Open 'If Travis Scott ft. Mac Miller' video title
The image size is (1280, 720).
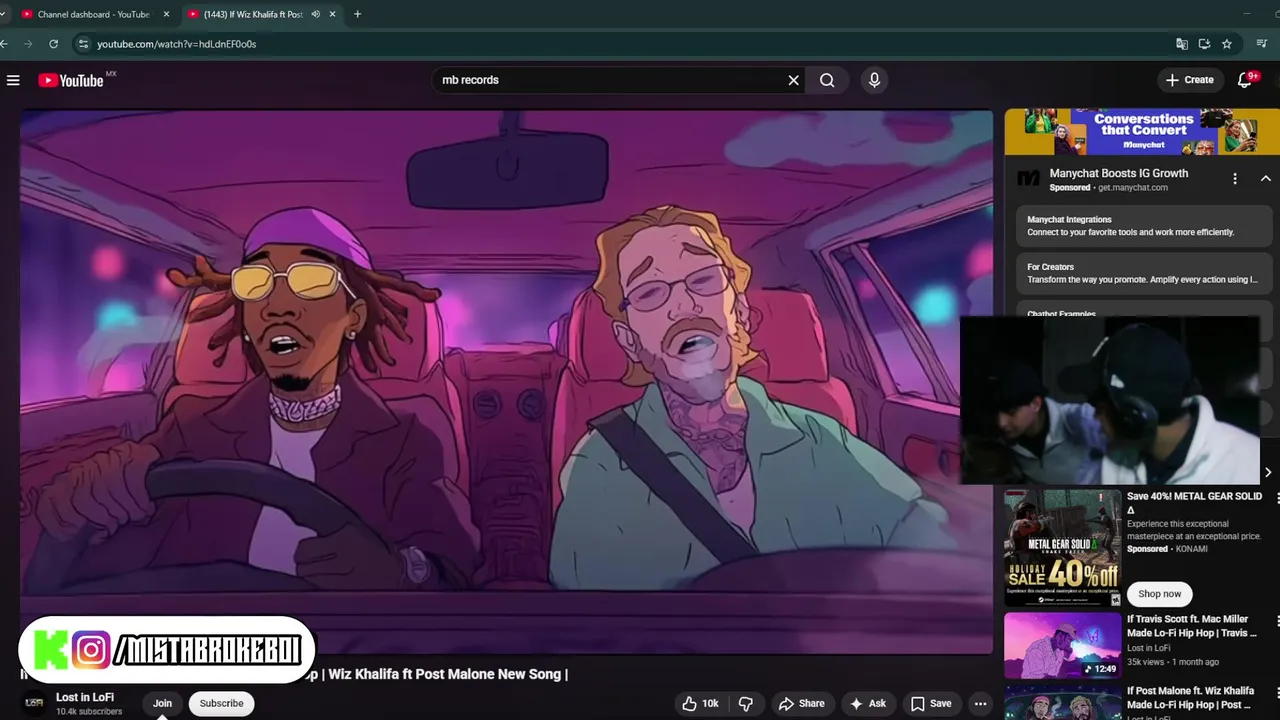click(x=1191, y=626)
